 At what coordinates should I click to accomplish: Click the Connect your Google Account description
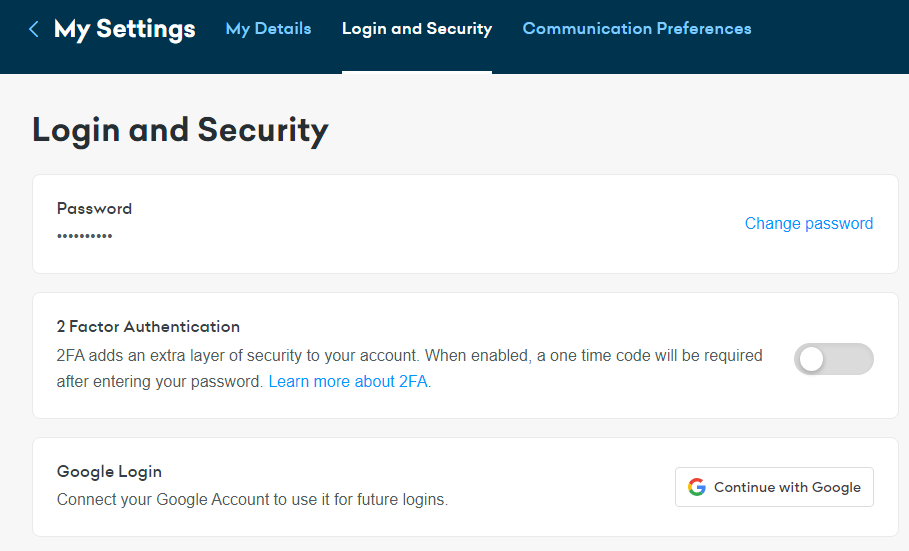[252, 499]
